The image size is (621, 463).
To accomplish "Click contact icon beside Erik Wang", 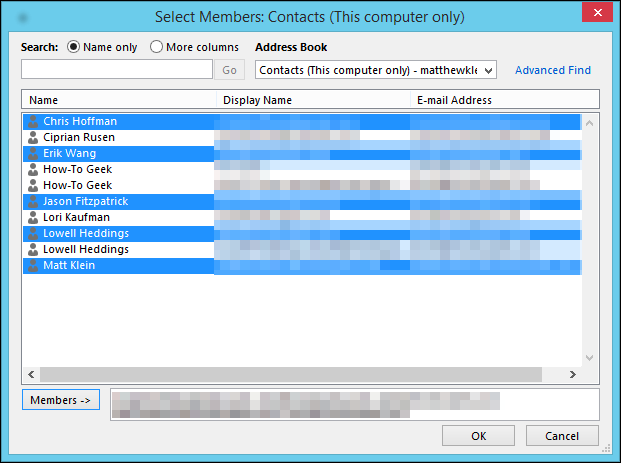I will [33, 153].
